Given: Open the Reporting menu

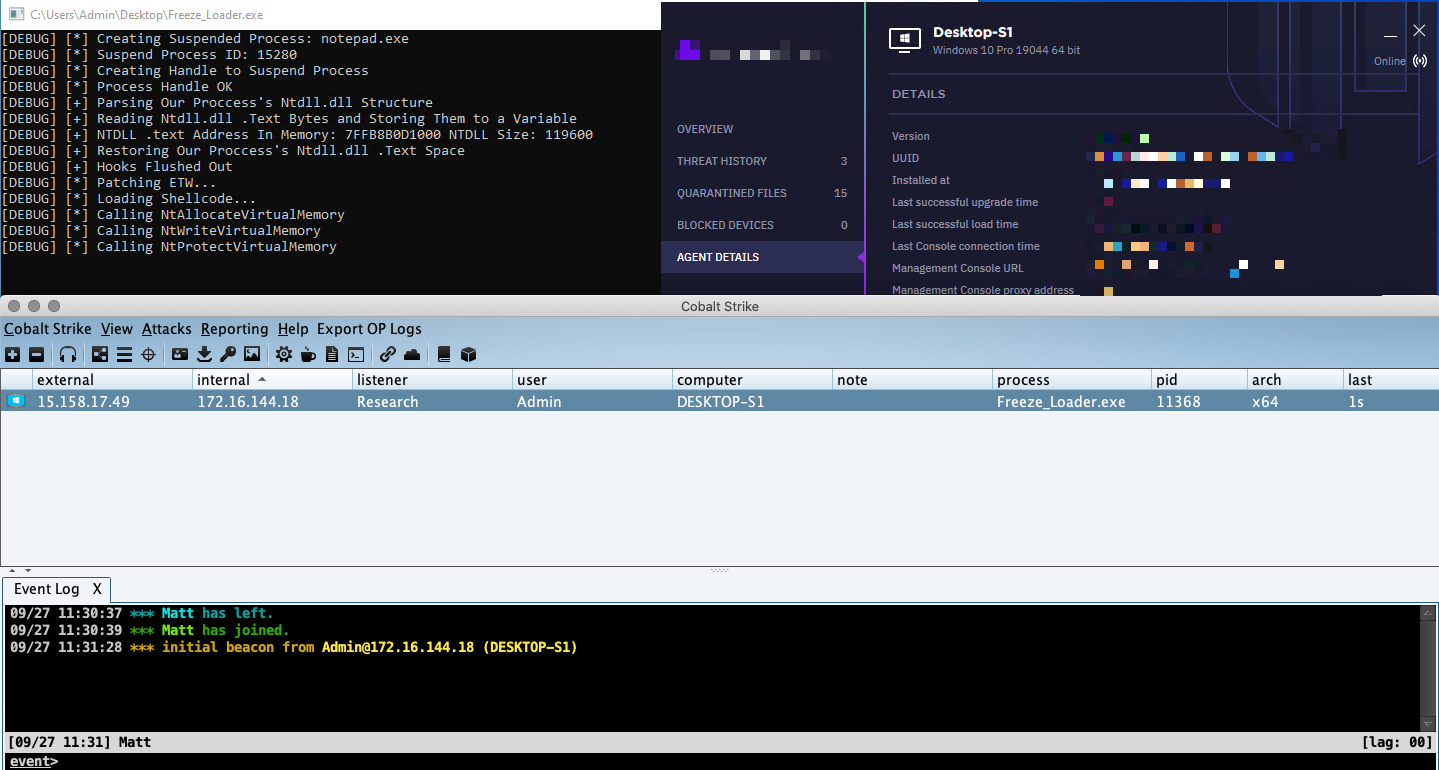Looking at the screenshot, I should point(235,329).
